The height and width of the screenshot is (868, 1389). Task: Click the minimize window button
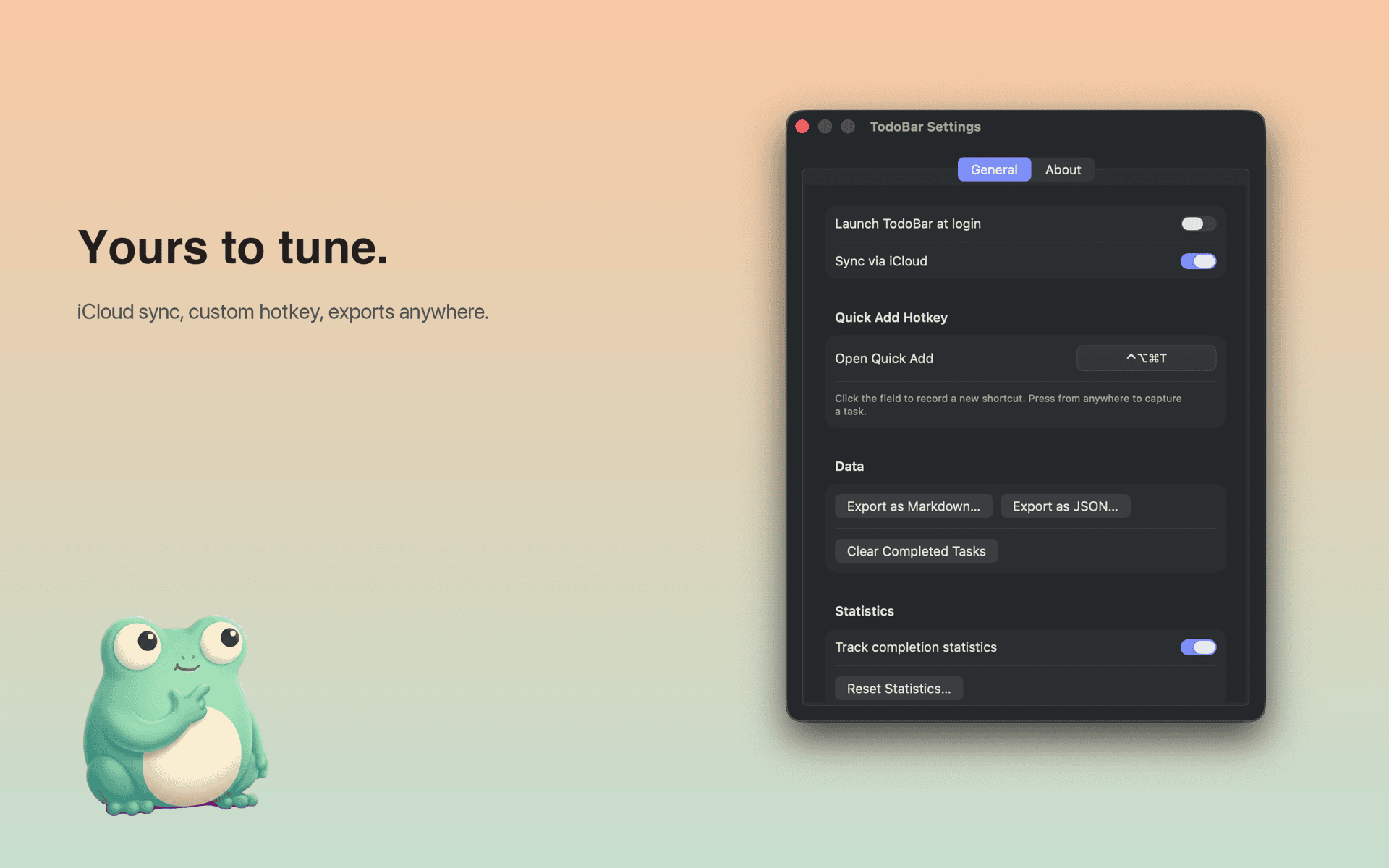[825, 127]
